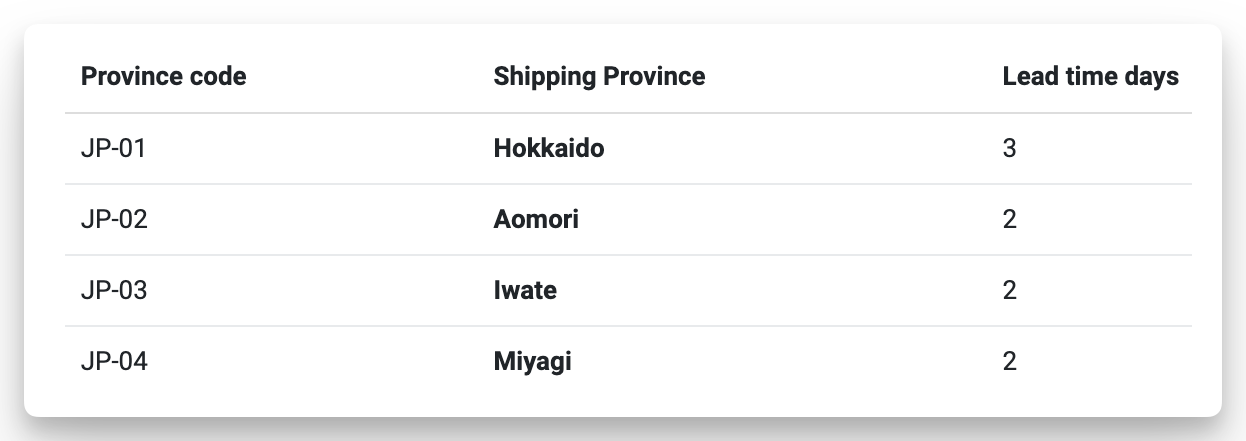
Task: Click the Province code column header
Action: click(163, 77)
